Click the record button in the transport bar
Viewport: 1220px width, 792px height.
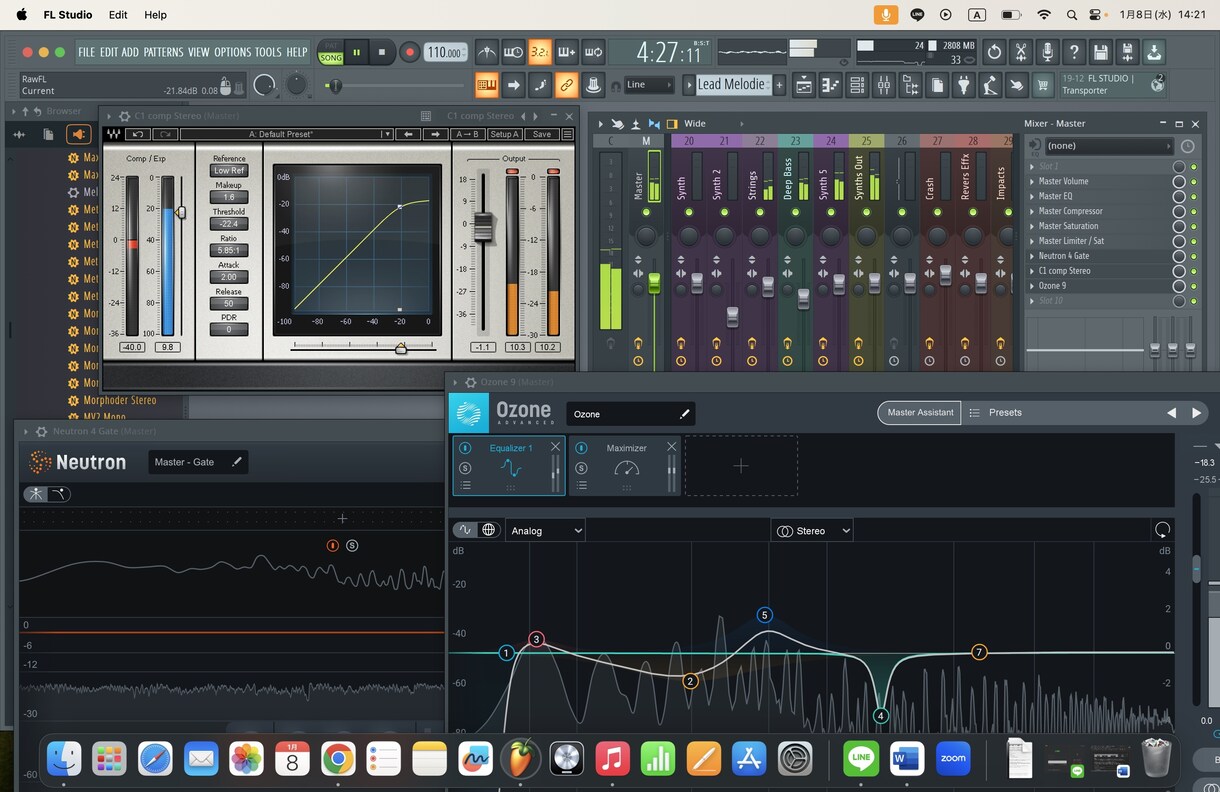(409, 52)
